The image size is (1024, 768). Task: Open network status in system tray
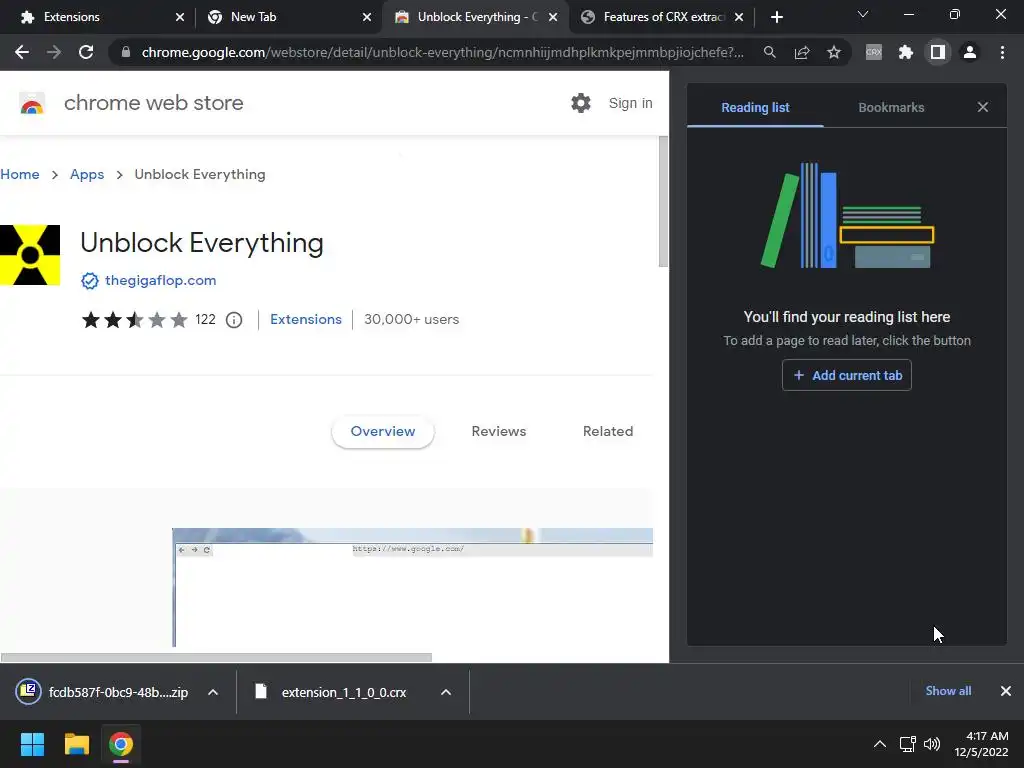[907, 744]
